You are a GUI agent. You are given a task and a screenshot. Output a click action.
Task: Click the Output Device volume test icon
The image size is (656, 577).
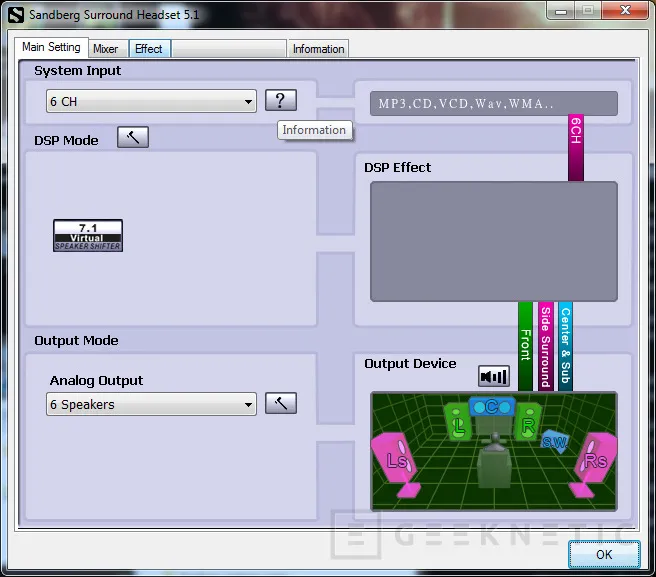point(494,376)
